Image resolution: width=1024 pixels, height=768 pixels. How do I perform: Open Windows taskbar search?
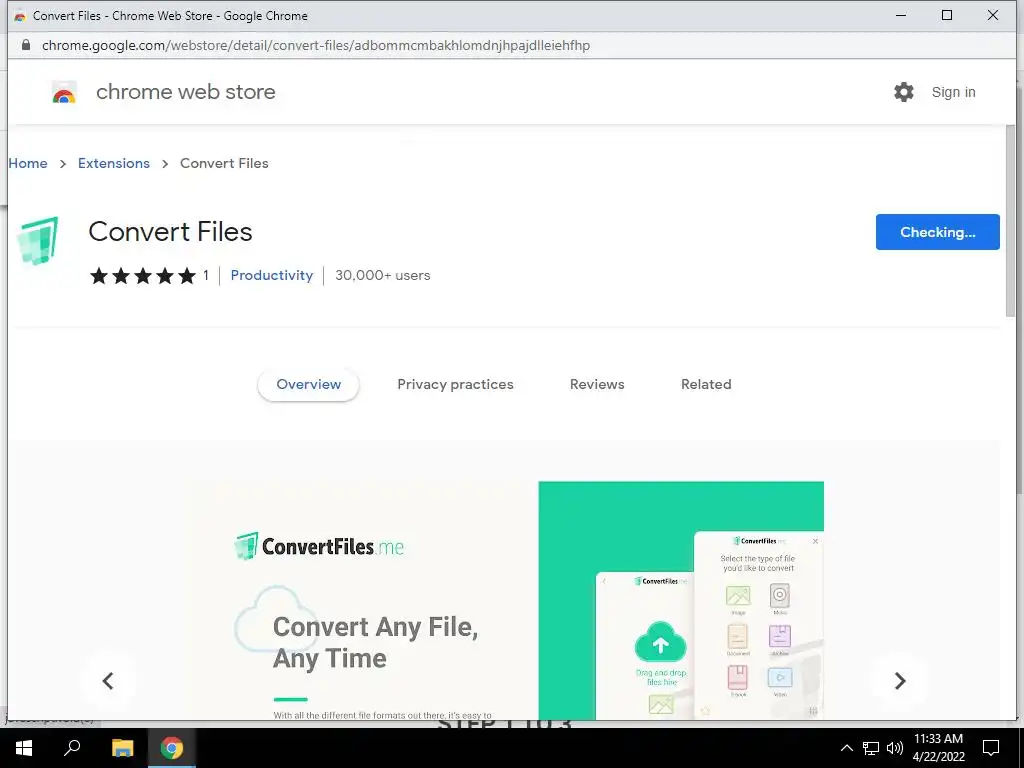(72, 748)
